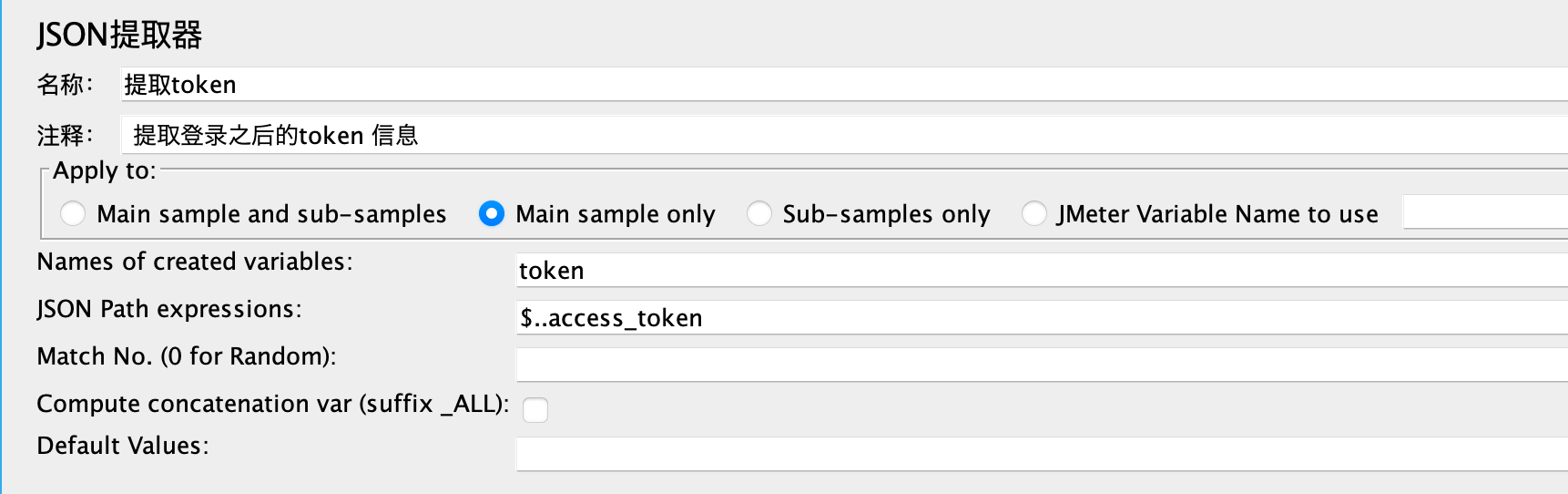The width and height of the screenshot is (1568, 494).
Task: Click the "Match No. (0 for Random)" label
Action: (x=186, y=356)
